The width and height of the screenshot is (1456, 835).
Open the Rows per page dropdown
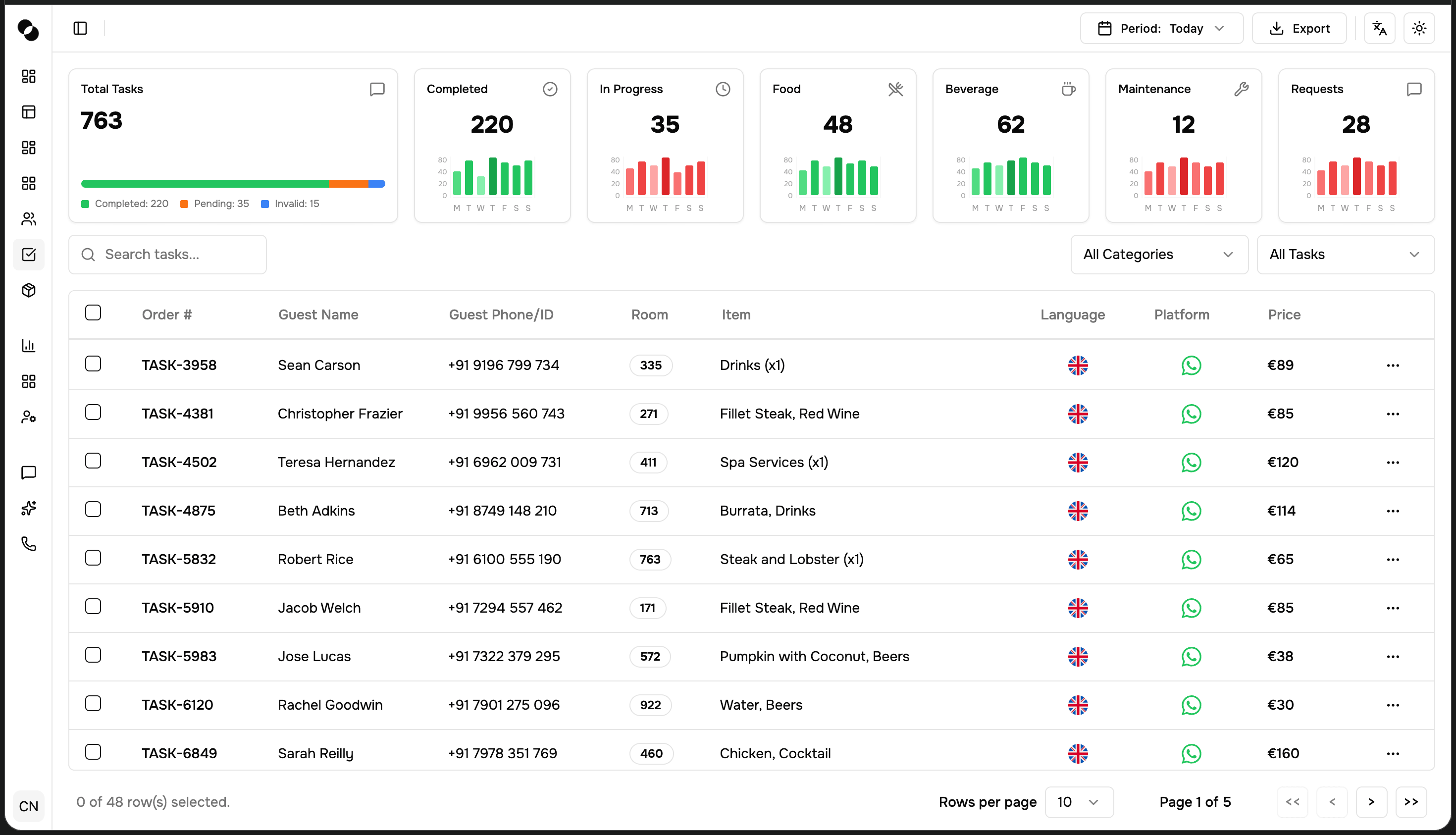pyautogui.click(x=1079, y=802)
